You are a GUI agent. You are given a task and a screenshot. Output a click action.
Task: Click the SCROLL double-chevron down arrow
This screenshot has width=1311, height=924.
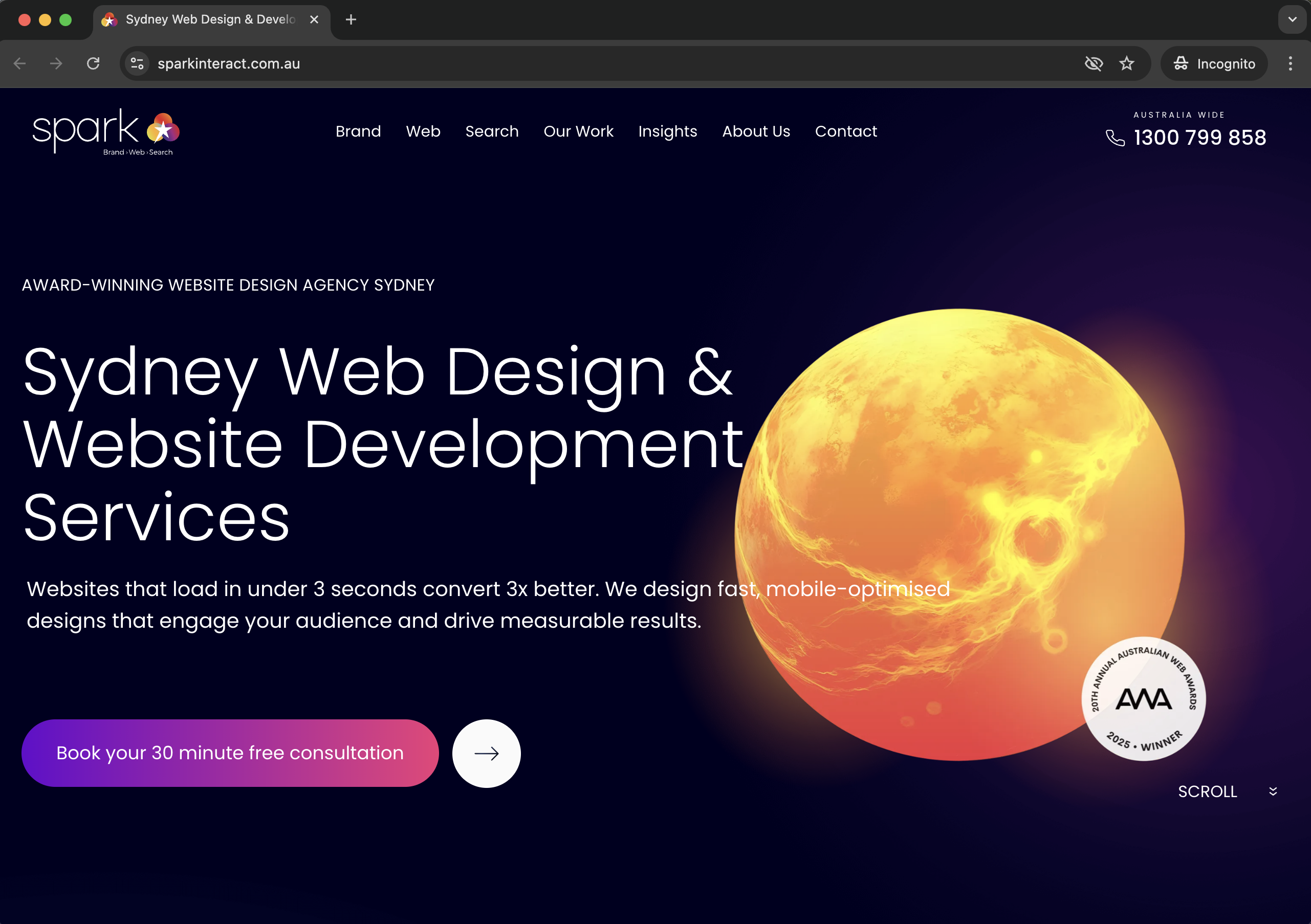(x=1273, y=791)
